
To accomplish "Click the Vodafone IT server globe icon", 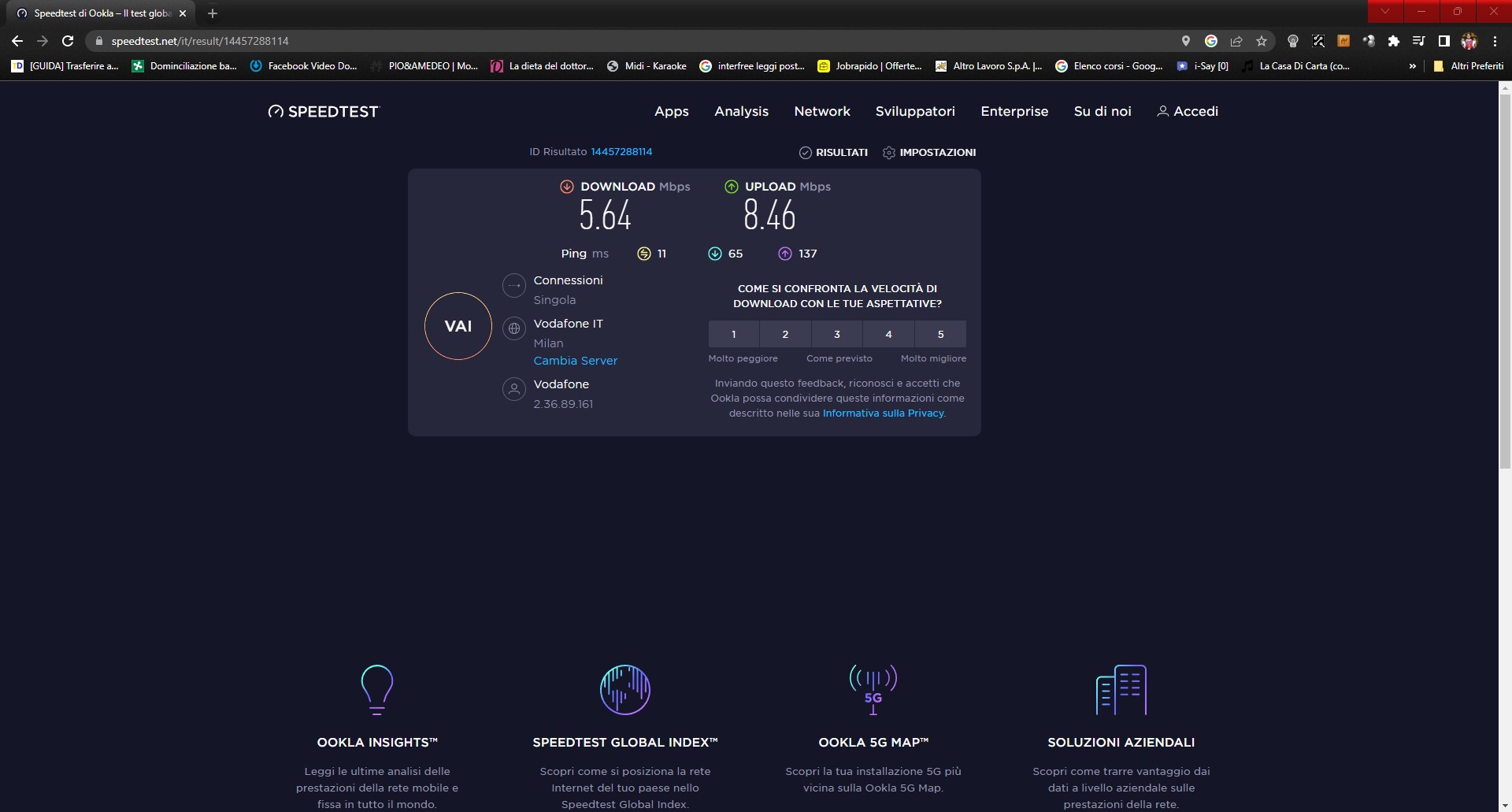I will (x=514, y=328).
